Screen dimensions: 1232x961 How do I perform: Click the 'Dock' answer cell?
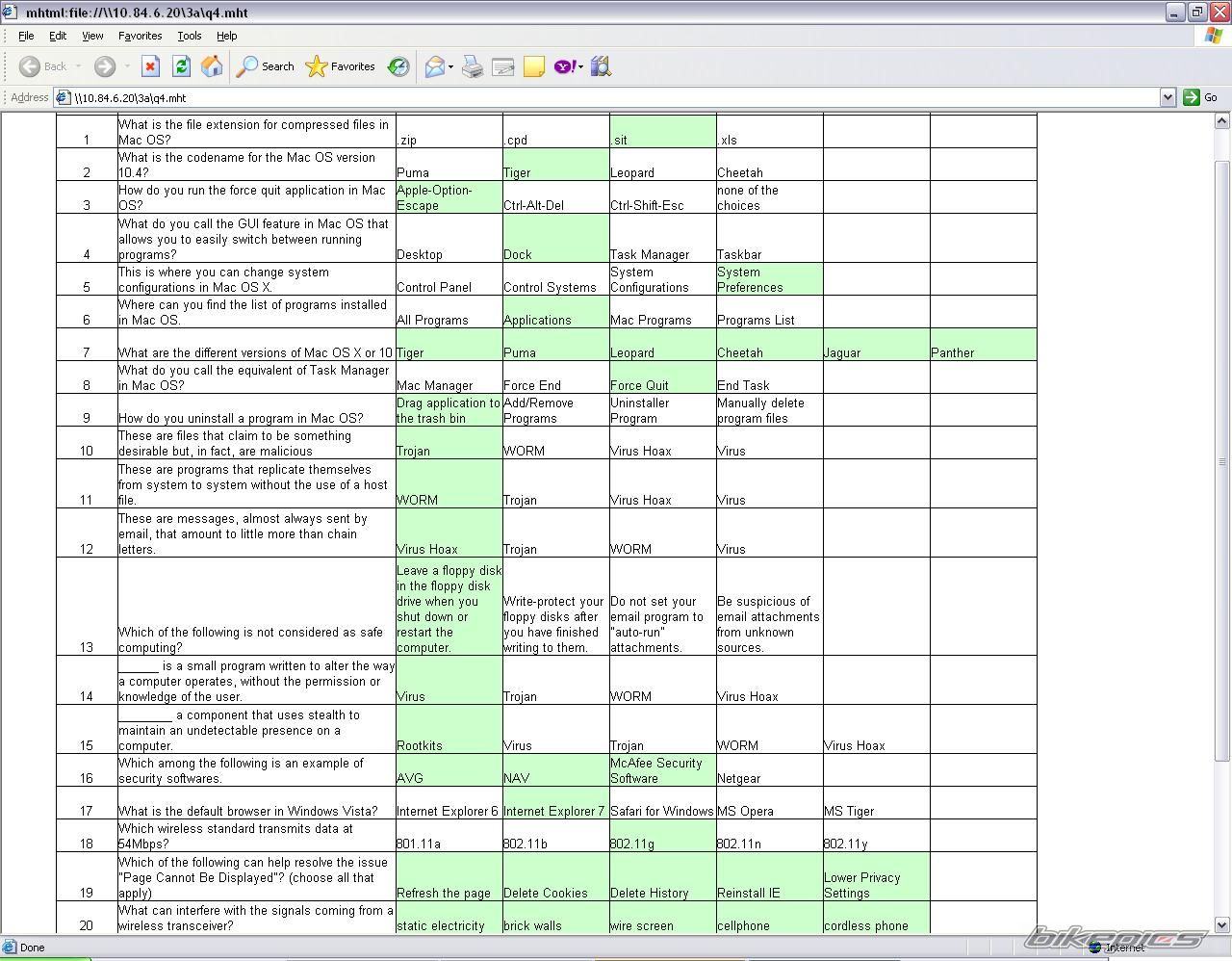pos(555,238)
